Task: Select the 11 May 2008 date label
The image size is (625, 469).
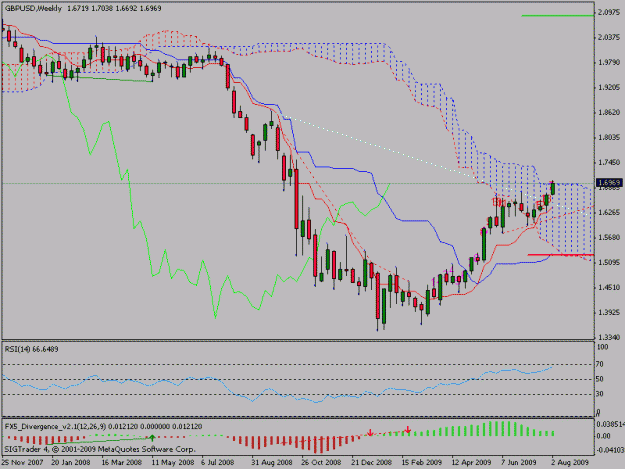Action: pyautogui.click(x=172, y=463)
